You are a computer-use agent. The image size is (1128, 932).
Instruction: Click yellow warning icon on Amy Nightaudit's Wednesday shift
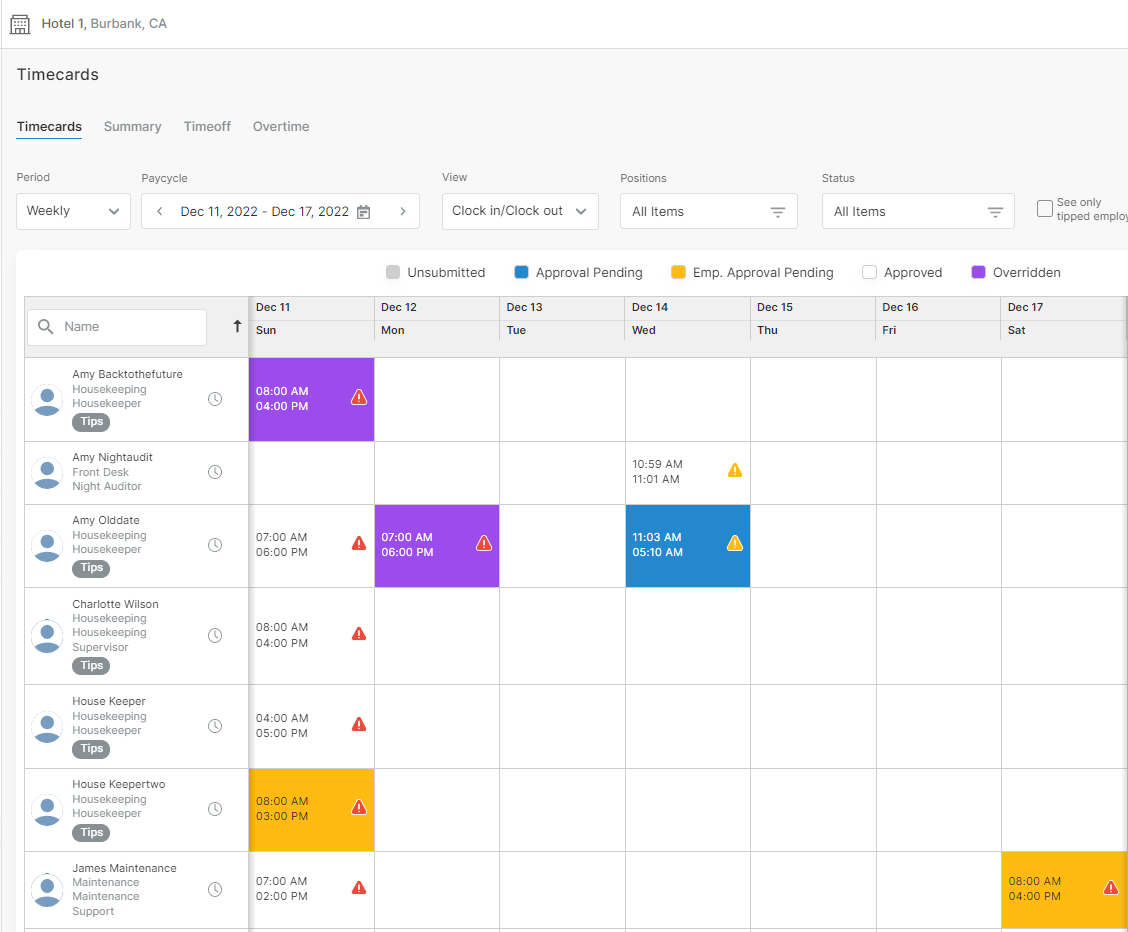pos(734,470)
